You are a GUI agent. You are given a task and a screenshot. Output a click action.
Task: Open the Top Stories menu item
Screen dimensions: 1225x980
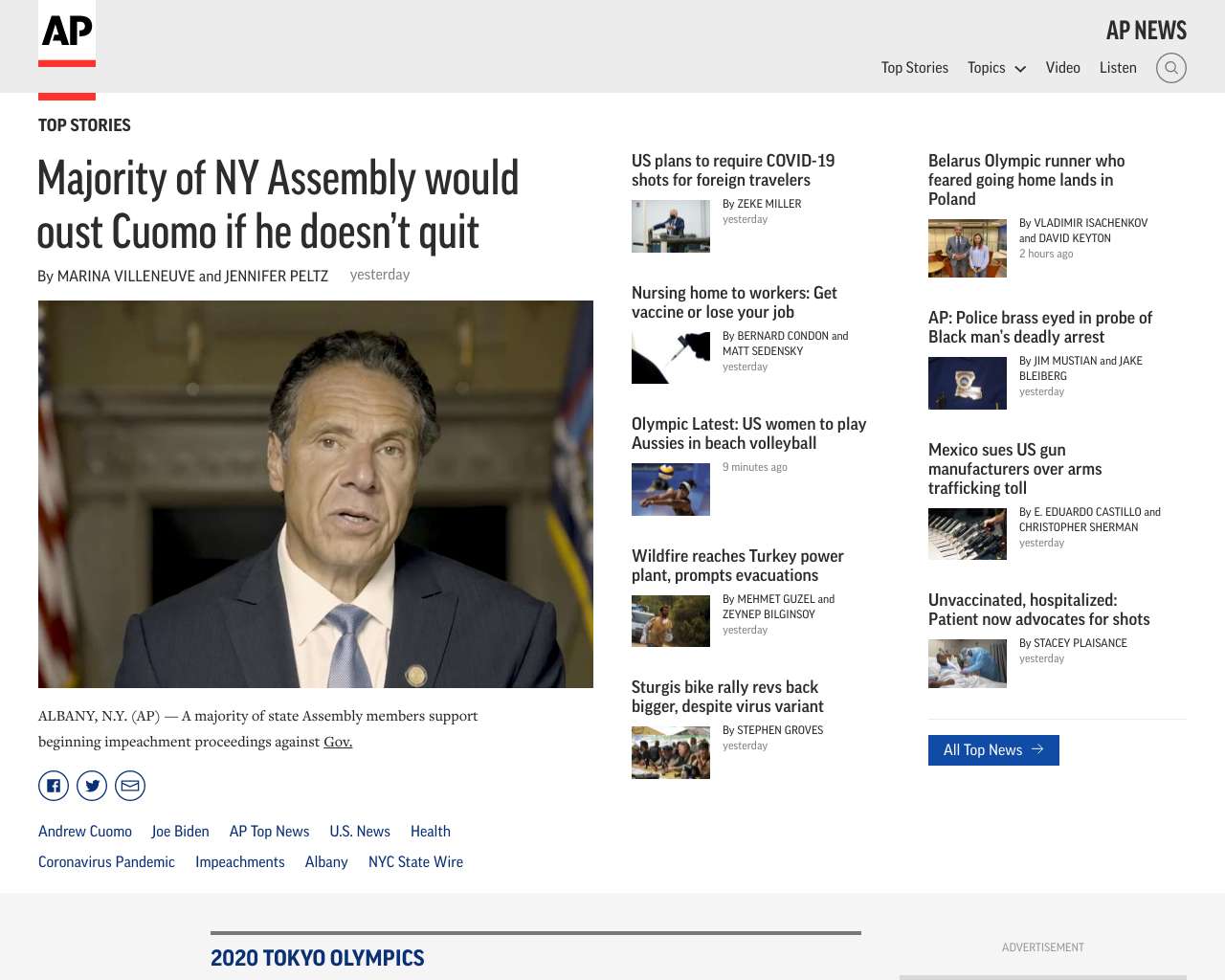pyautogui.click(x=915, y=68)
